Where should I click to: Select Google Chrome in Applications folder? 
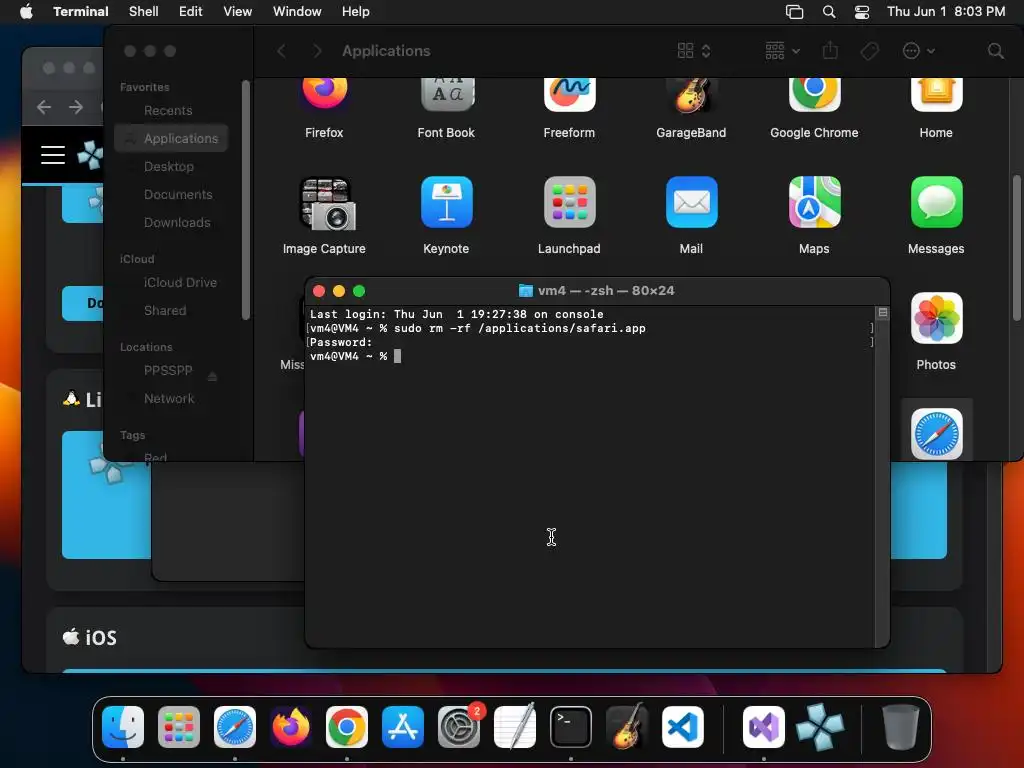click(x=814, y=93)
